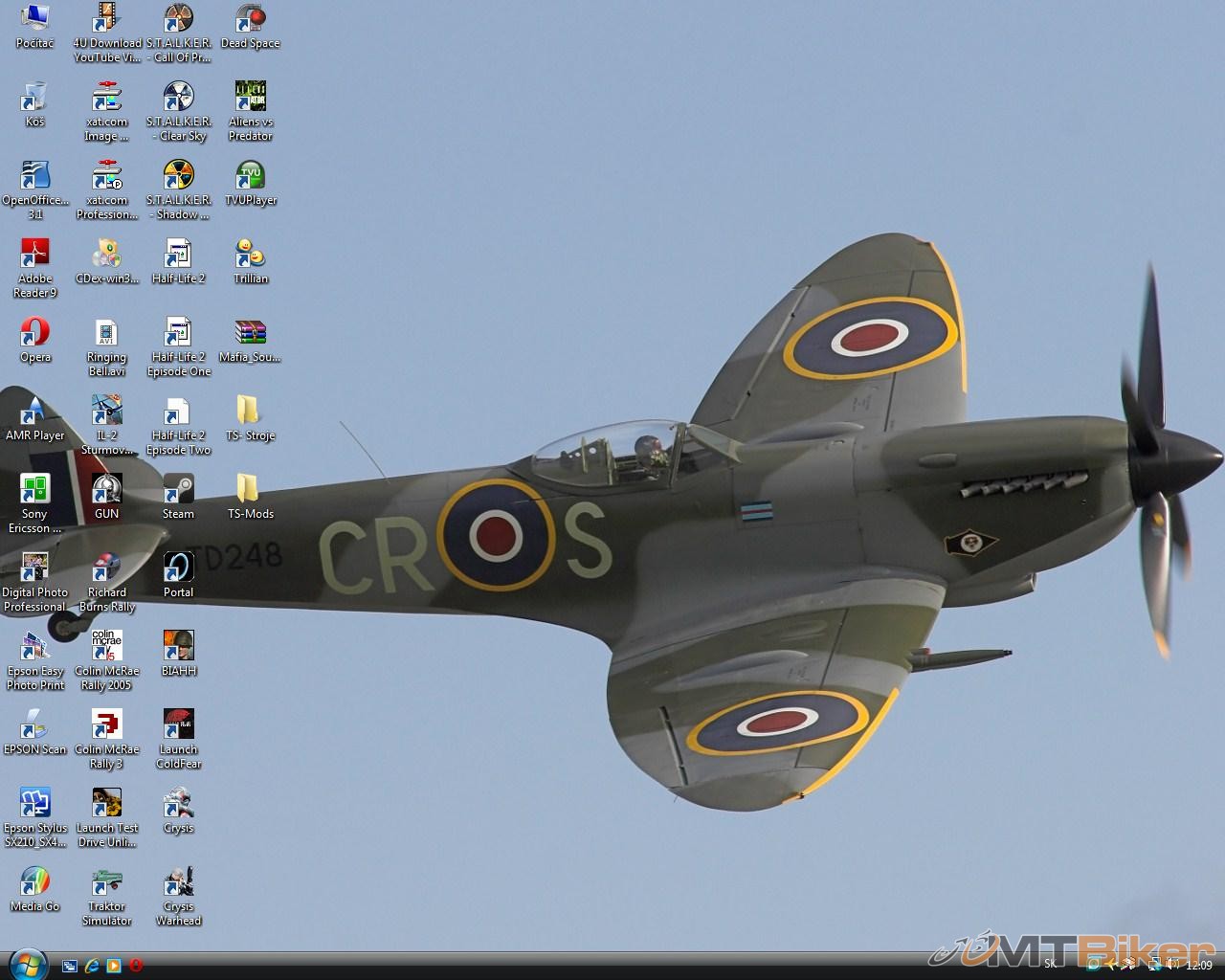This screenshot has width=1225, height=980.
Task: Launch Internet Explorer from Quick Launch
Action: [92, 966]
